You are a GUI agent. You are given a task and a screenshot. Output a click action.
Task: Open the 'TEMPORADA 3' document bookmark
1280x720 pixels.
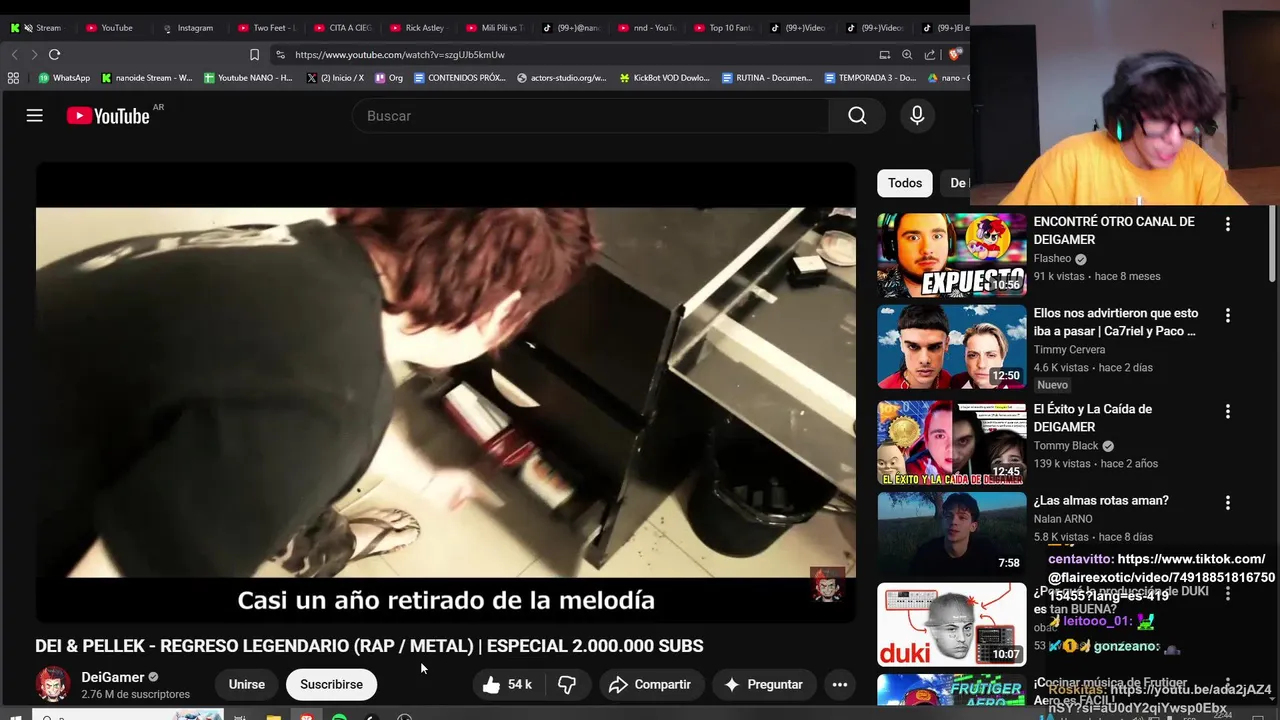tap(870, 78)
